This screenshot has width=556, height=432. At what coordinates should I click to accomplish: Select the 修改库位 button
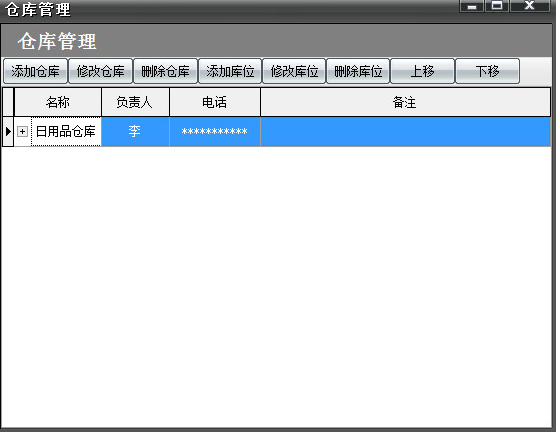coord(294,71)
